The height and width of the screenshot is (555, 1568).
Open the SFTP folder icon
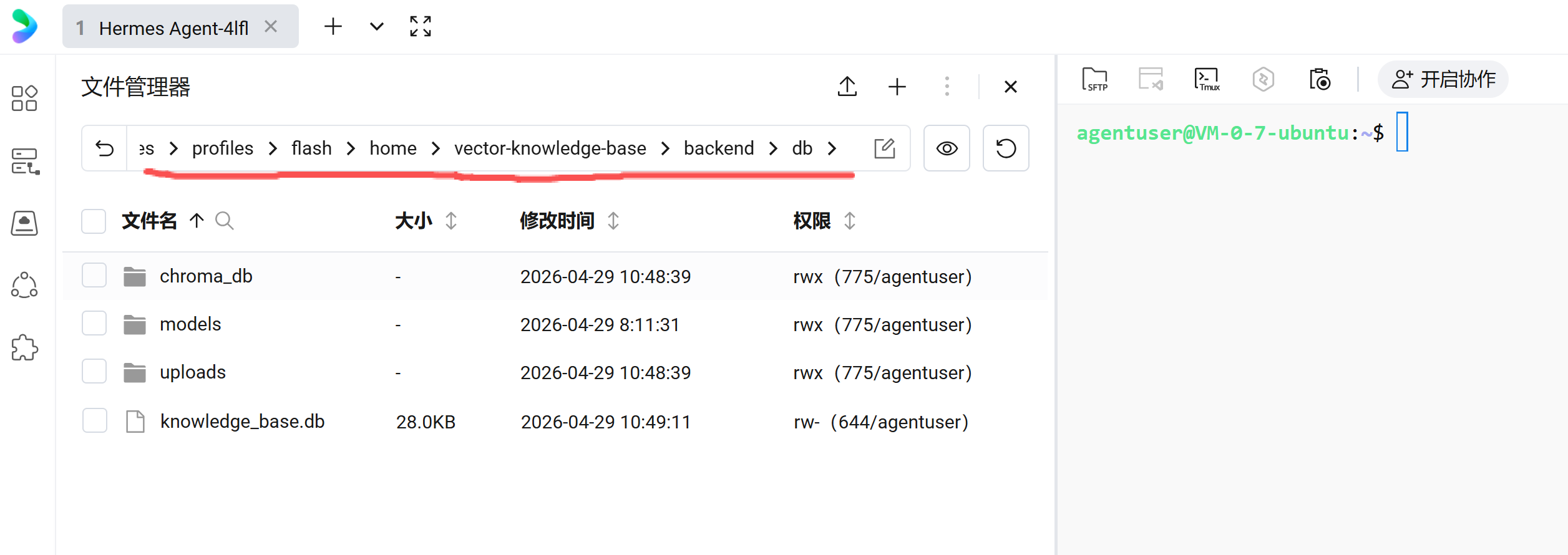(1094, 80)
